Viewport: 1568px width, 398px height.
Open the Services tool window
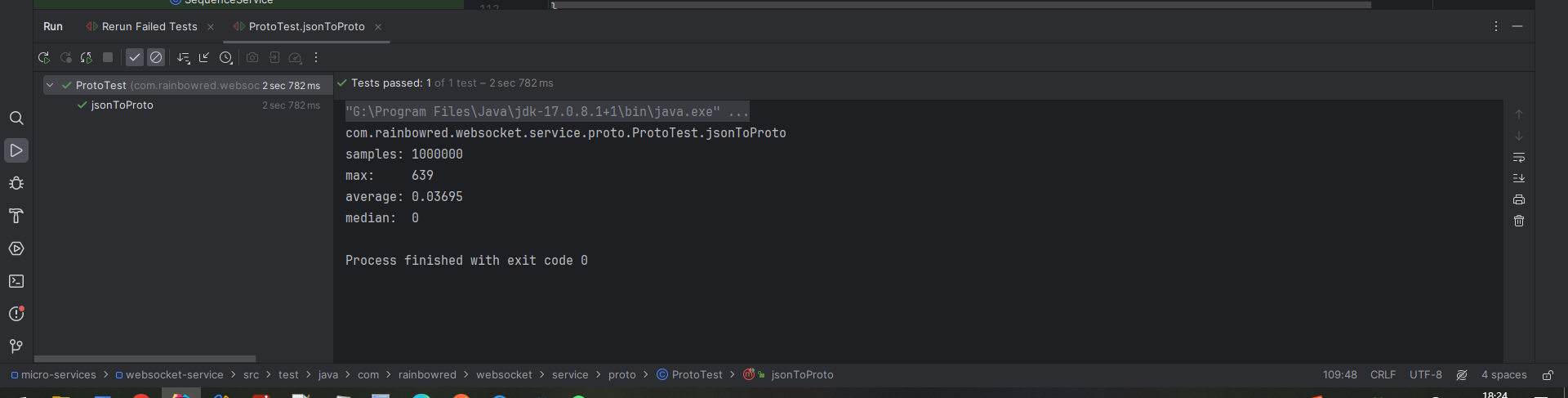point(16,248)
